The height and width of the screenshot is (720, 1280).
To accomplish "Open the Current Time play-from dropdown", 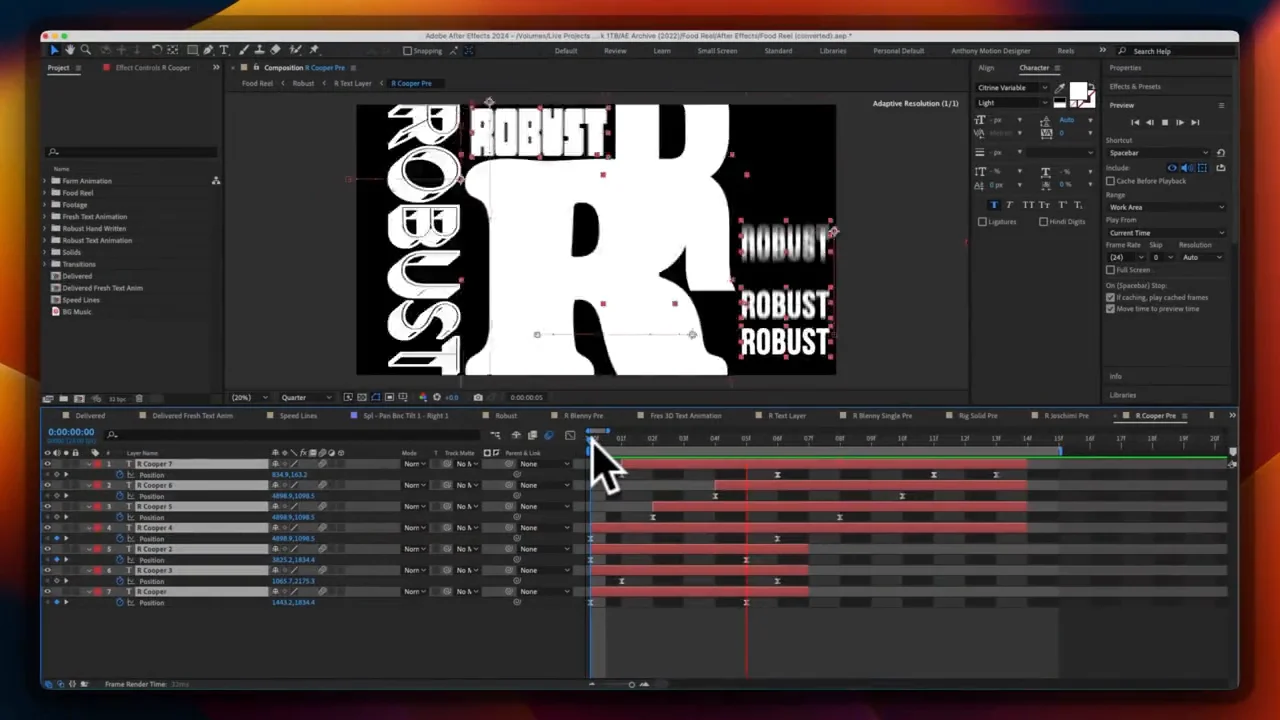I will (1166, 233).
